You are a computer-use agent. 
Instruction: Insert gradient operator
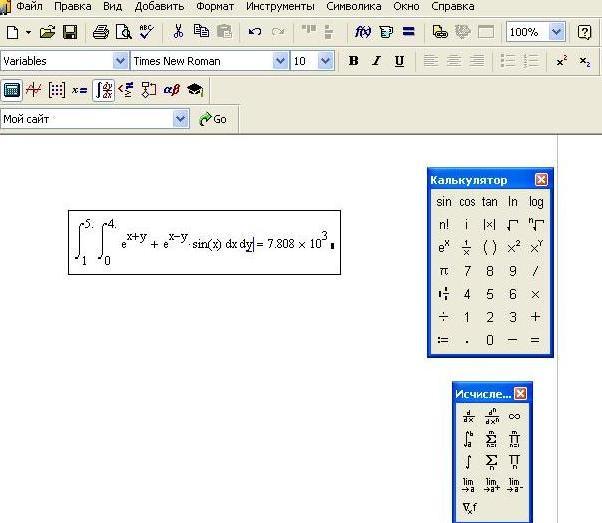coord(469,508)
